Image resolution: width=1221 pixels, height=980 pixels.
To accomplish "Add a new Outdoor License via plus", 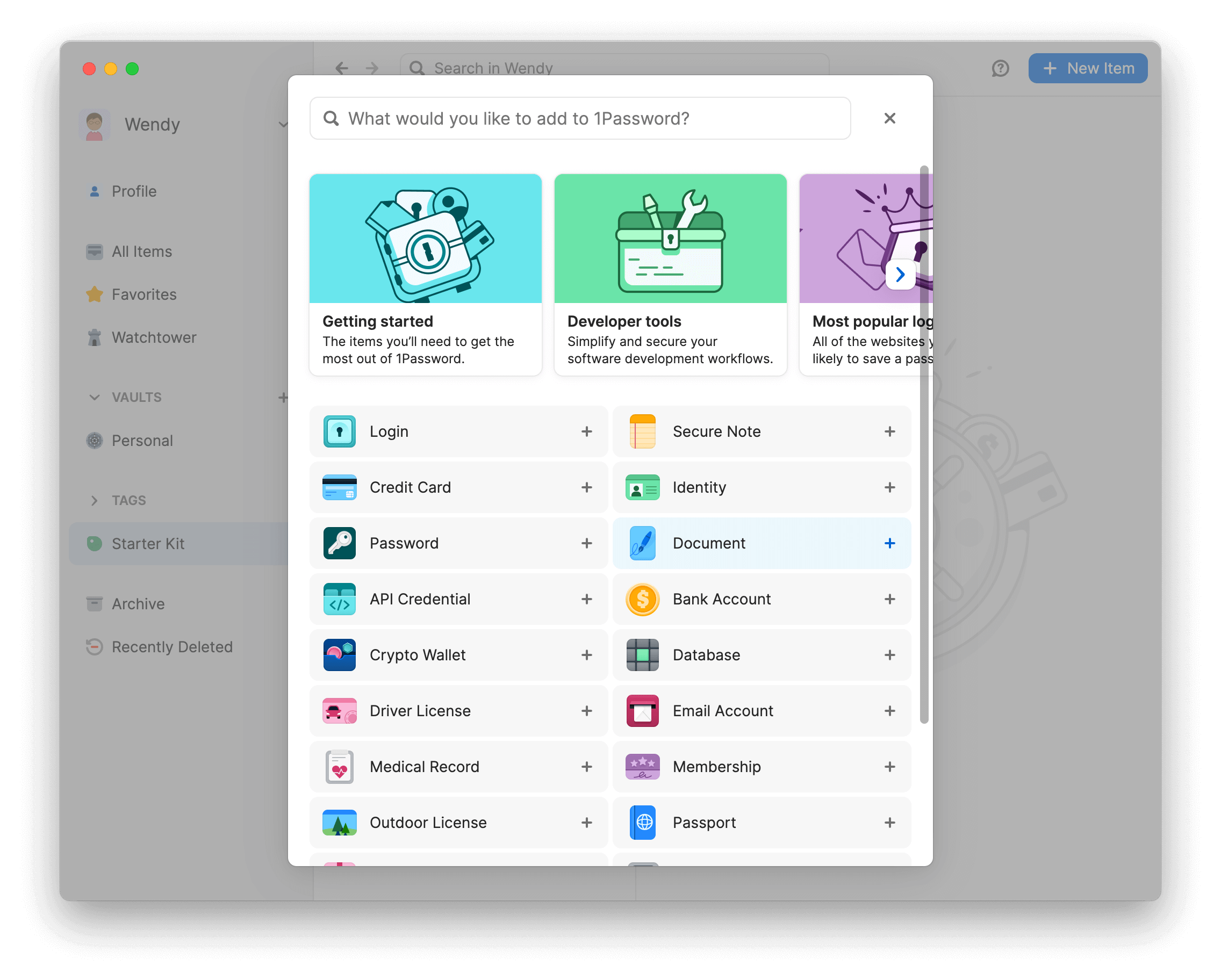I will [587, 823].
